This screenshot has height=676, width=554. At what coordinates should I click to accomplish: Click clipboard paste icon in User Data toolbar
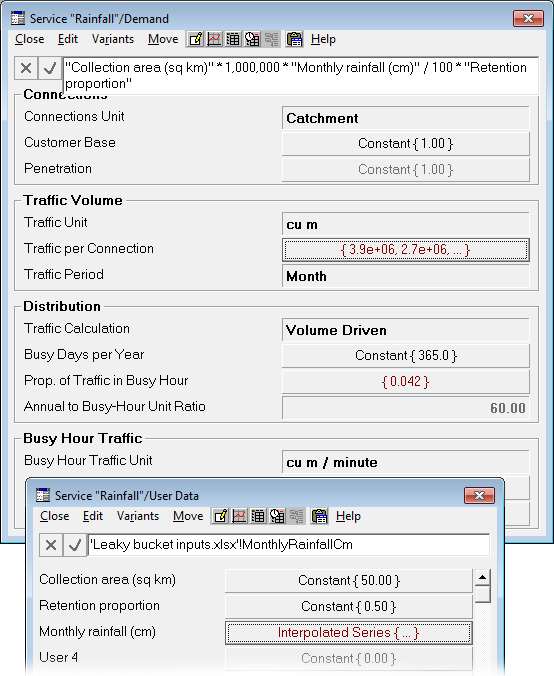(319, 516)
